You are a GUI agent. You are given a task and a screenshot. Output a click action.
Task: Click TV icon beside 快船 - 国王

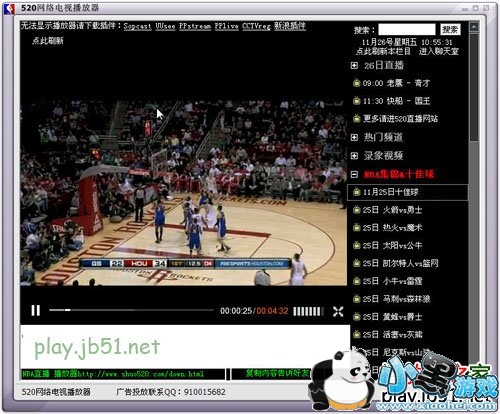357,100
